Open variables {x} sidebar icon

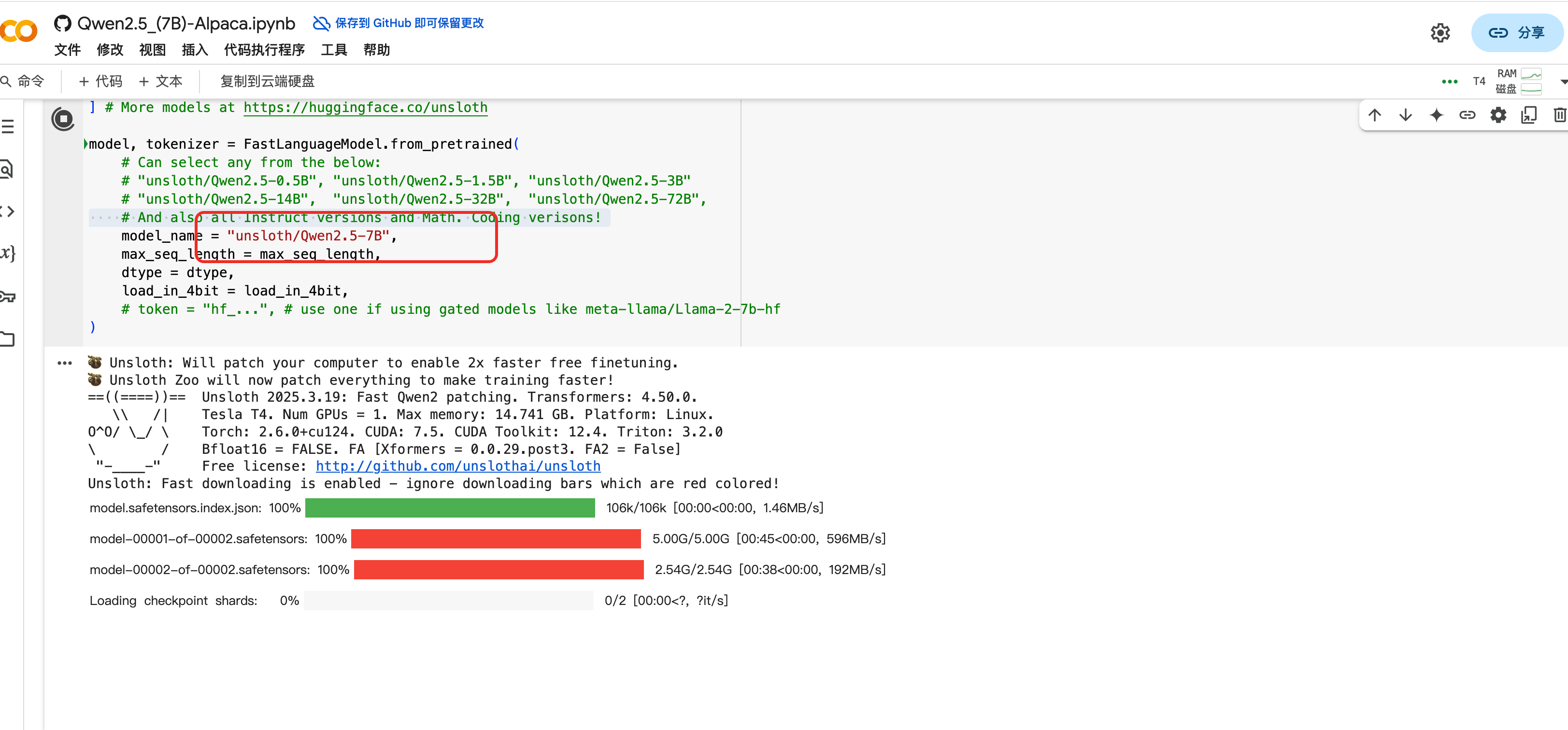(x=8, y=253)
